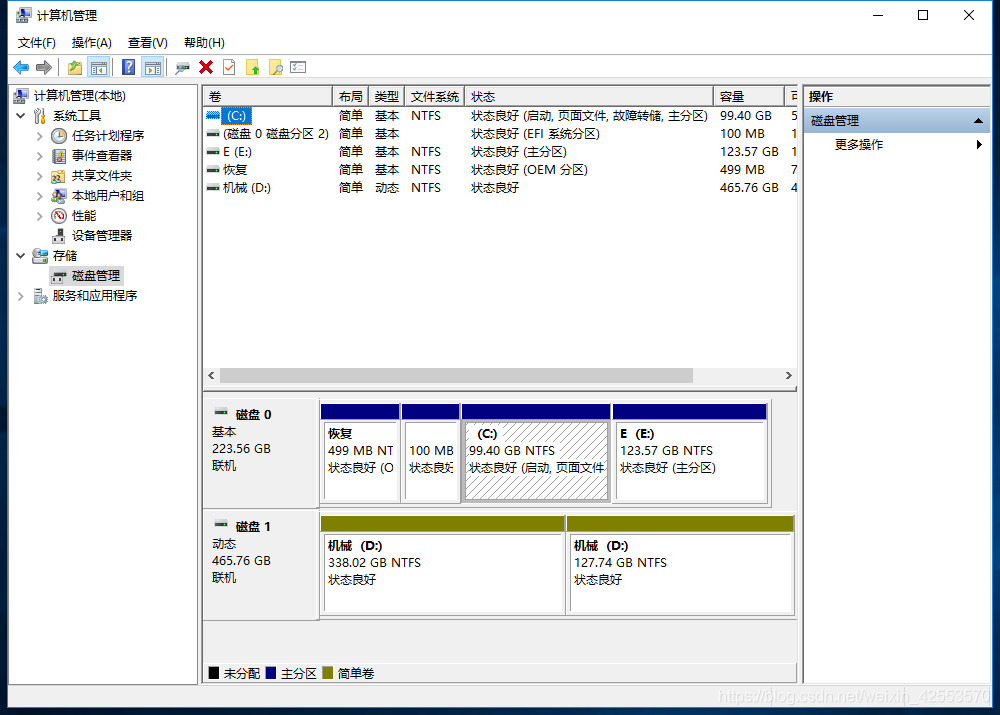Click the properties sheet icon with checkmark
This screenshot has width=1000, height=715.
229,67
